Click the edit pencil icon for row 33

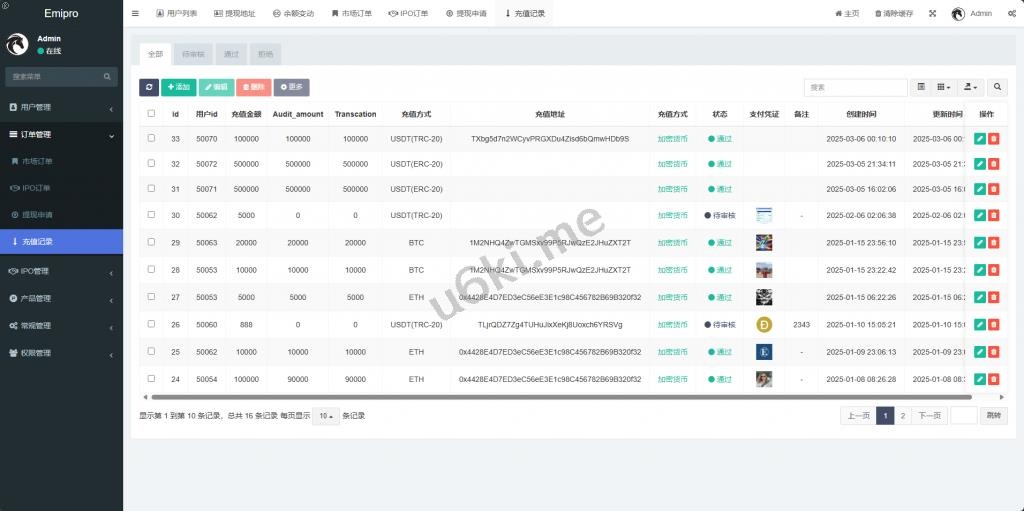point(980,139)
